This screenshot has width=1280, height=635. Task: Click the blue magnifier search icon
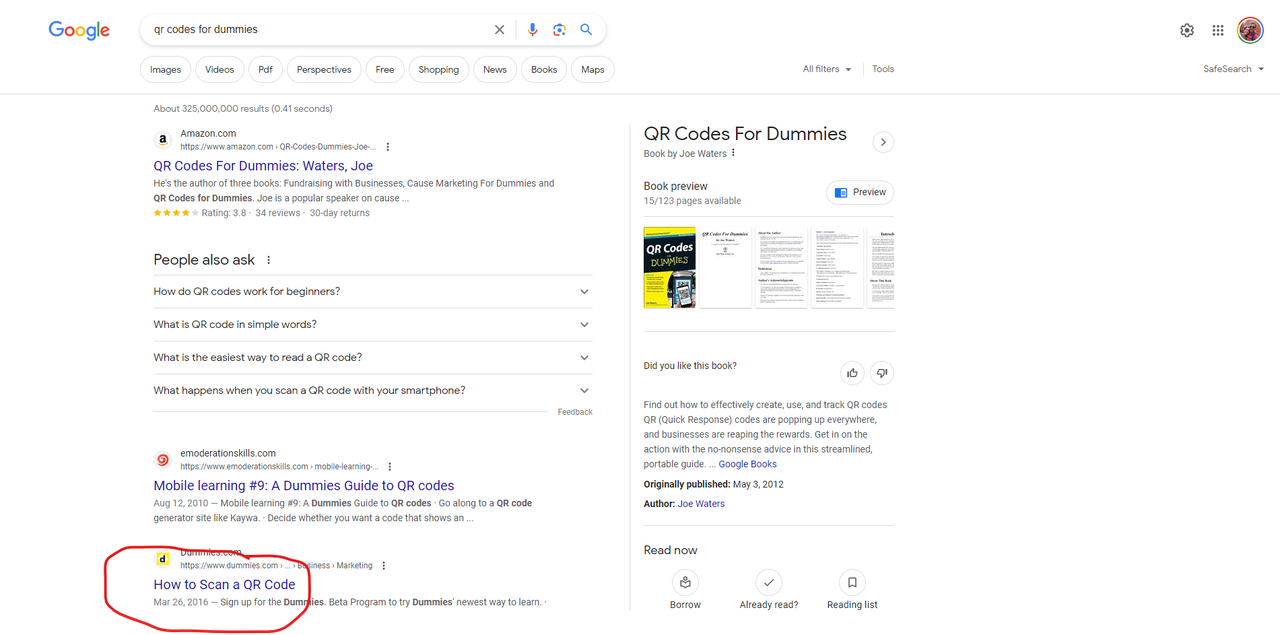[586, 30]
